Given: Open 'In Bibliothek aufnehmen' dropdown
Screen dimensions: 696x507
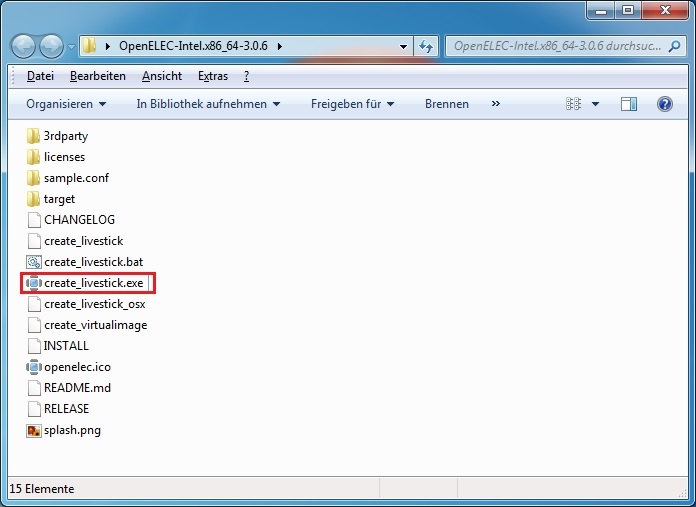Looking at the screenshot, I should (x=208, y=104).
